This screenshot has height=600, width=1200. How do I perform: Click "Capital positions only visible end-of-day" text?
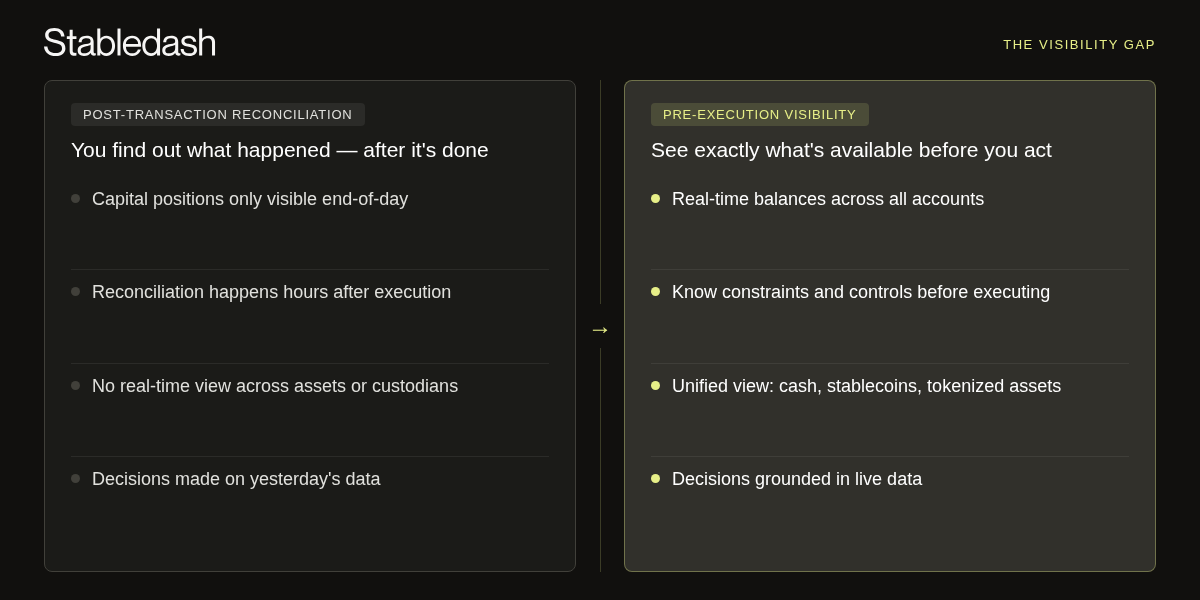tap(250, 199)
